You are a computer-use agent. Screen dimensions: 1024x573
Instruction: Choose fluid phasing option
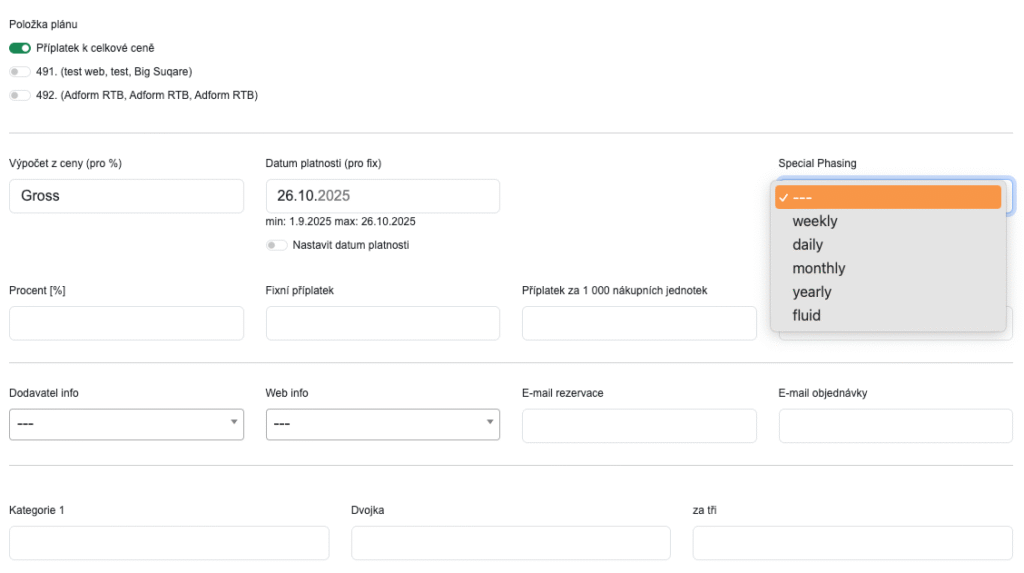tap(806, 315)
